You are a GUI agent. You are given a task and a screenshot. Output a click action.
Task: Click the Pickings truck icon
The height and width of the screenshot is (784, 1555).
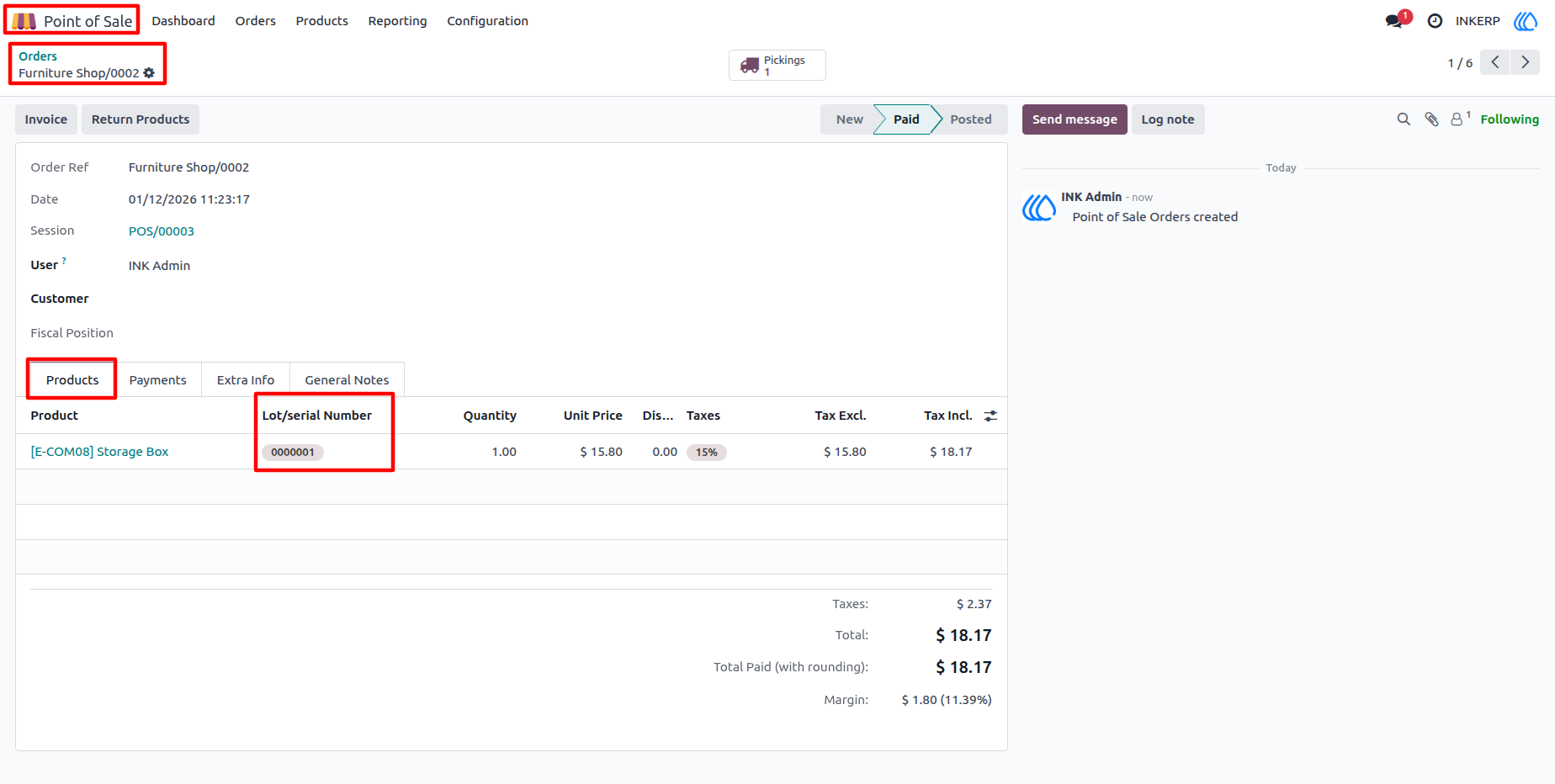(x=750, y=66)
